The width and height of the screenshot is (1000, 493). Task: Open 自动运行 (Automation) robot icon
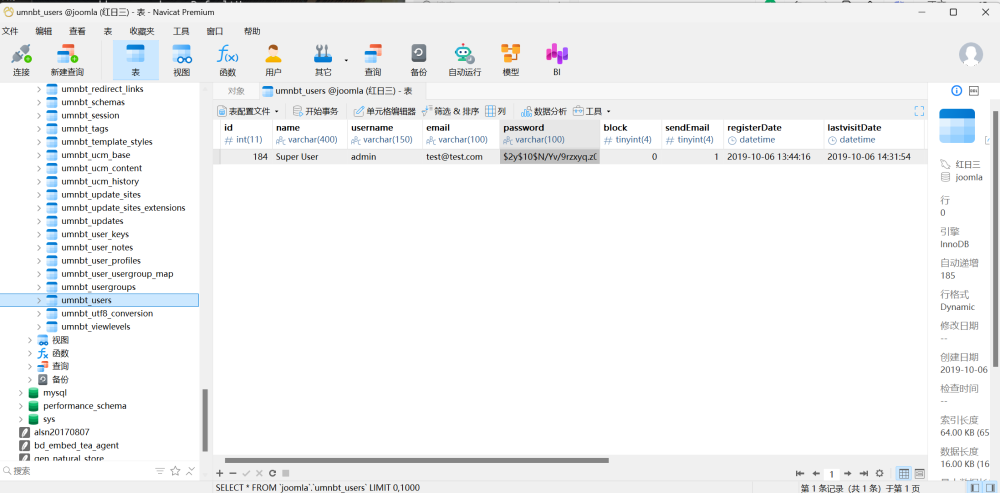click(x=464, y=59)
